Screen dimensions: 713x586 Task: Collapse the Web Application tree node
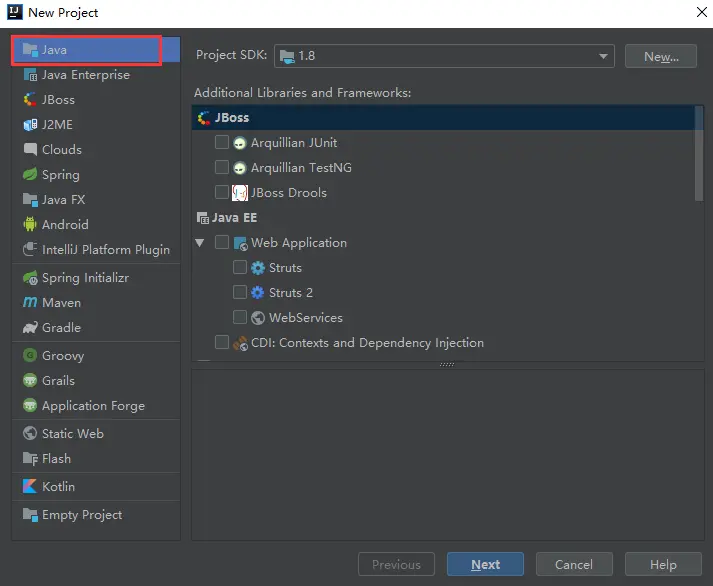click(x=200, y=243)
